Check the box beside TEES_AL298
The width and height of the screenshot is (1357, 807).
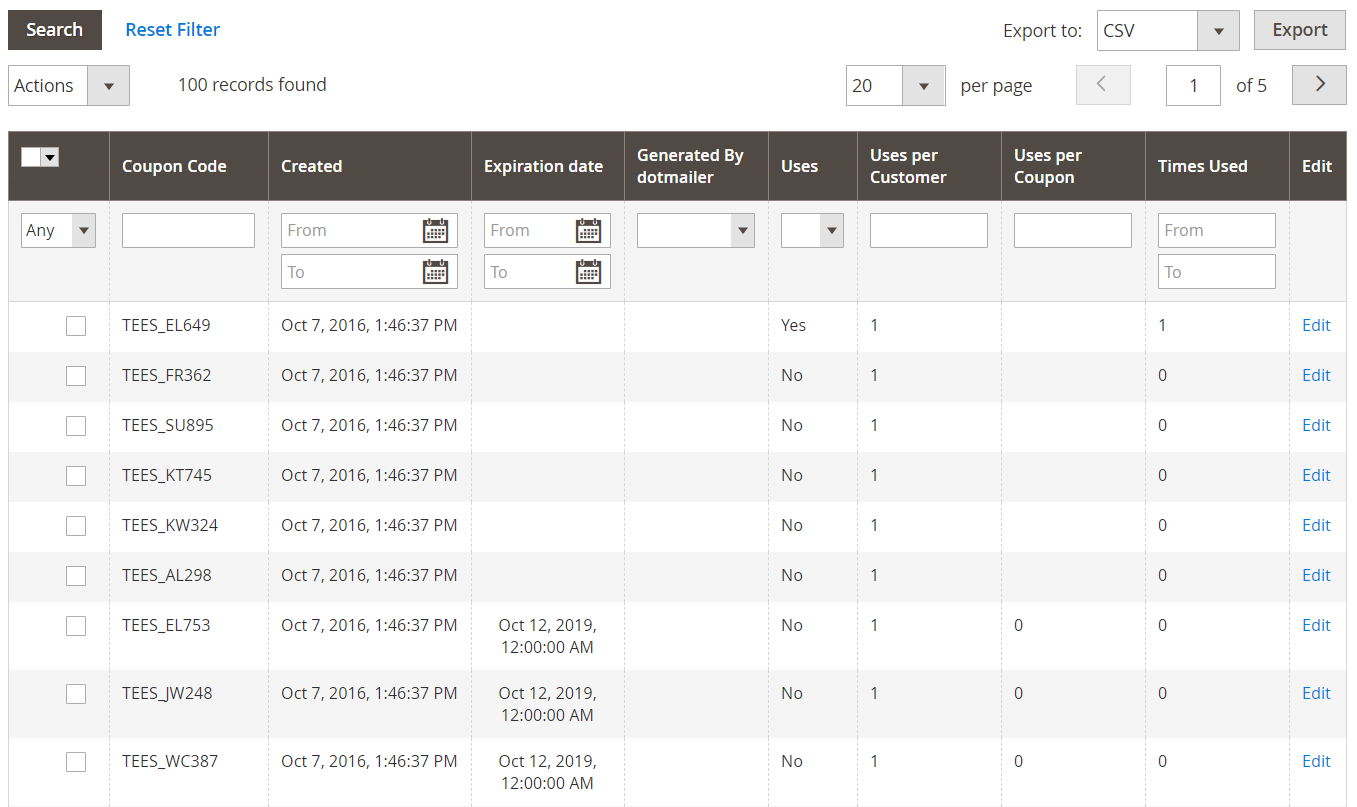[76, 576]
